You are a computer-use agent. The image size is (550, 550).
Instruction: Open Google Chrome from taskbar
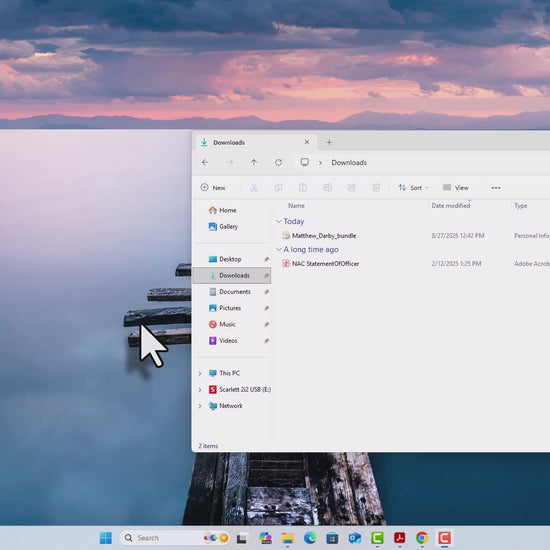click(x=422, y=537)
